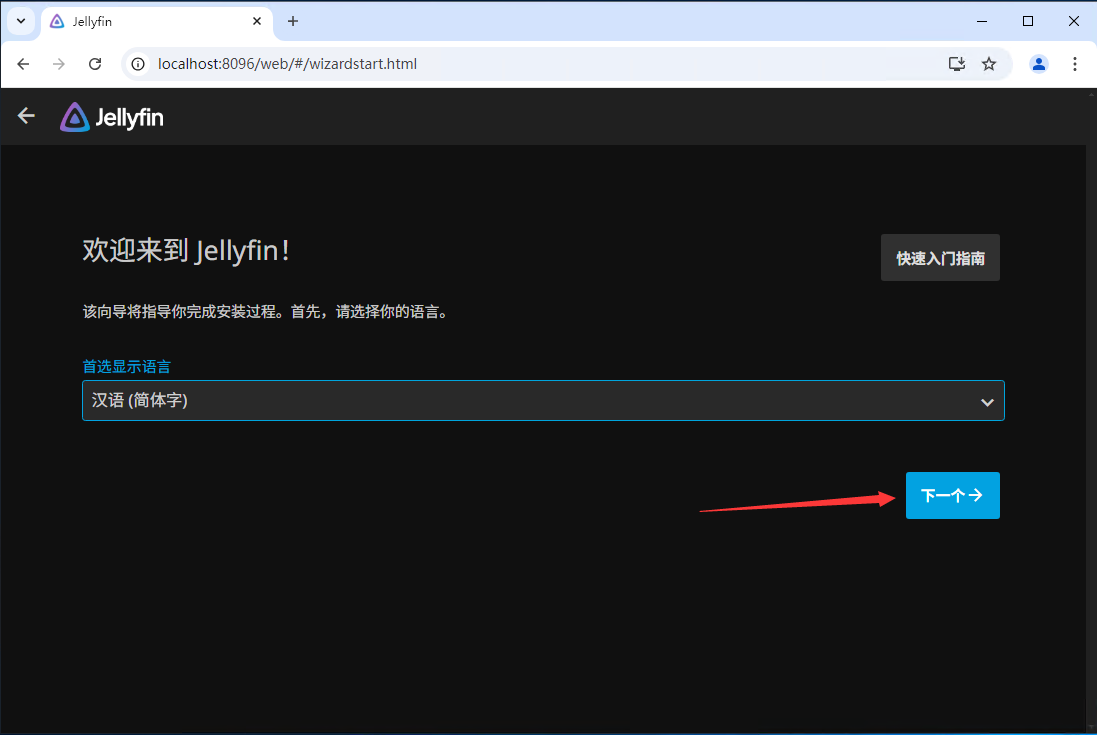This screenshot has height=735, width=1097.
Task: Close the Jellyfin browser tab
Action: tap(257, 21)
